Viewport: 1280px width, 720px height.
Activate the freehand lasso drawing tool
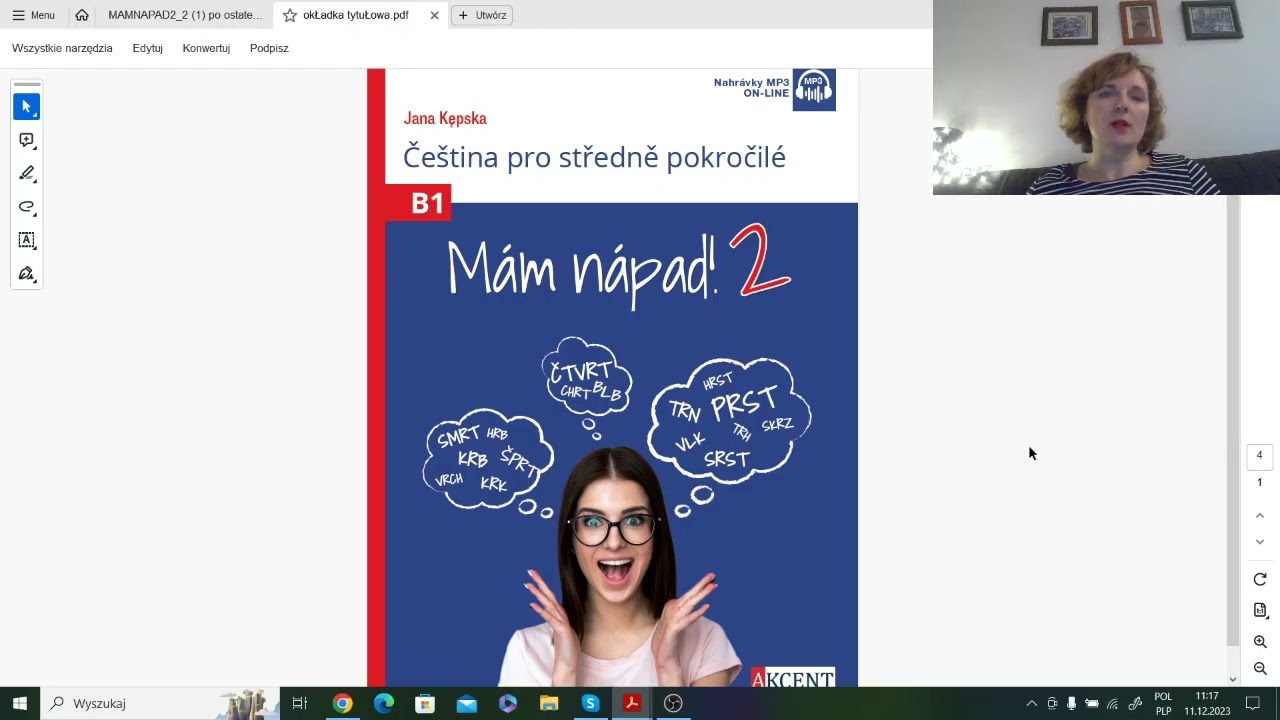27,207
